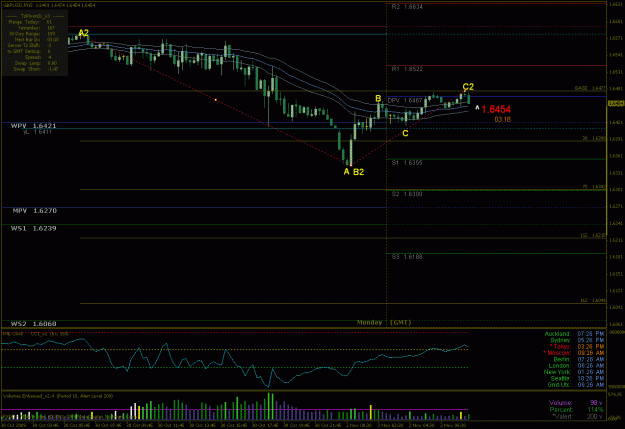Viewport: 625px width, 429px height.
Task: Click the Swap Short row in info panel
Action: point(36,69)
